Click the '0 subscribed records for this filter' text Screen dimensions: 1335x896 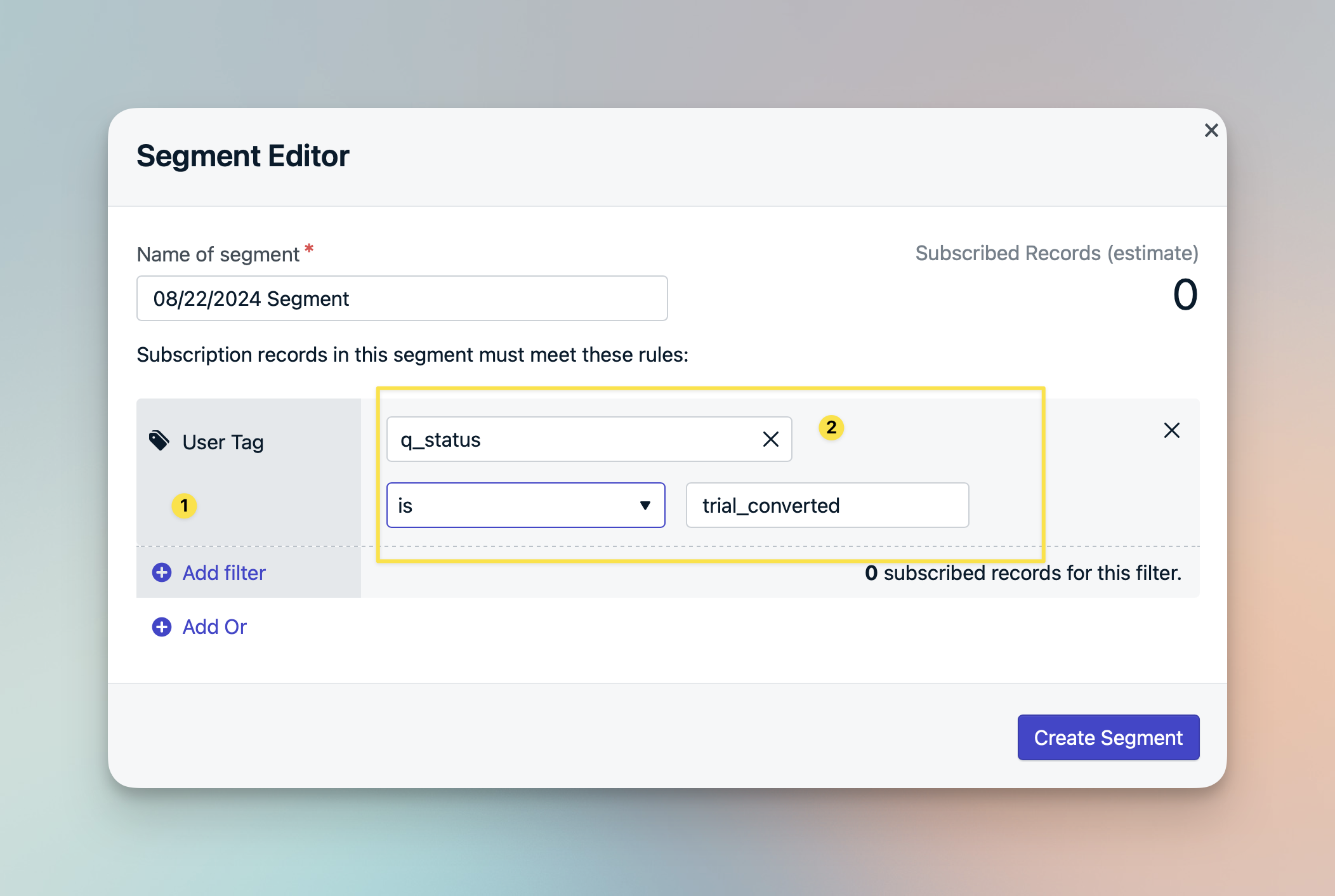(1022, 573)
